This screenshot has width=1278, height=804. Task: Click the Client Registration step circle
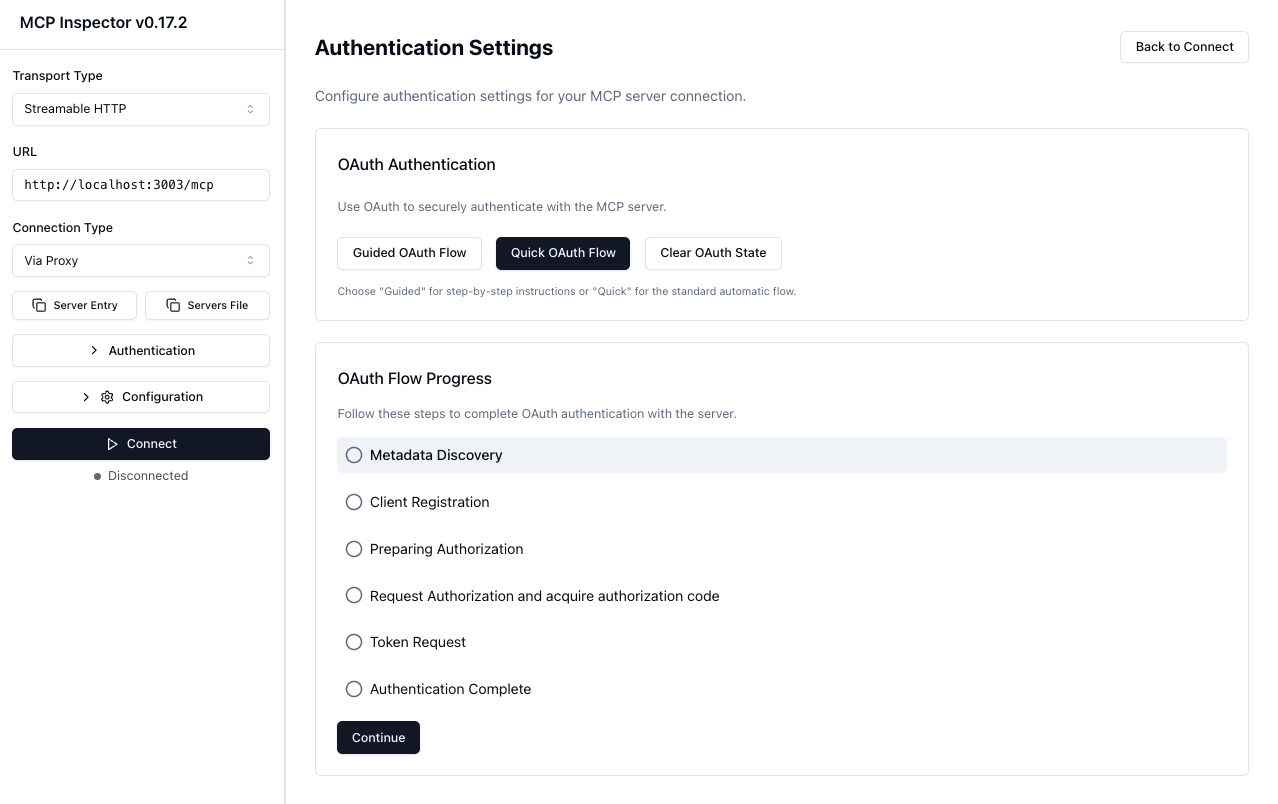(x=354, y=502)
